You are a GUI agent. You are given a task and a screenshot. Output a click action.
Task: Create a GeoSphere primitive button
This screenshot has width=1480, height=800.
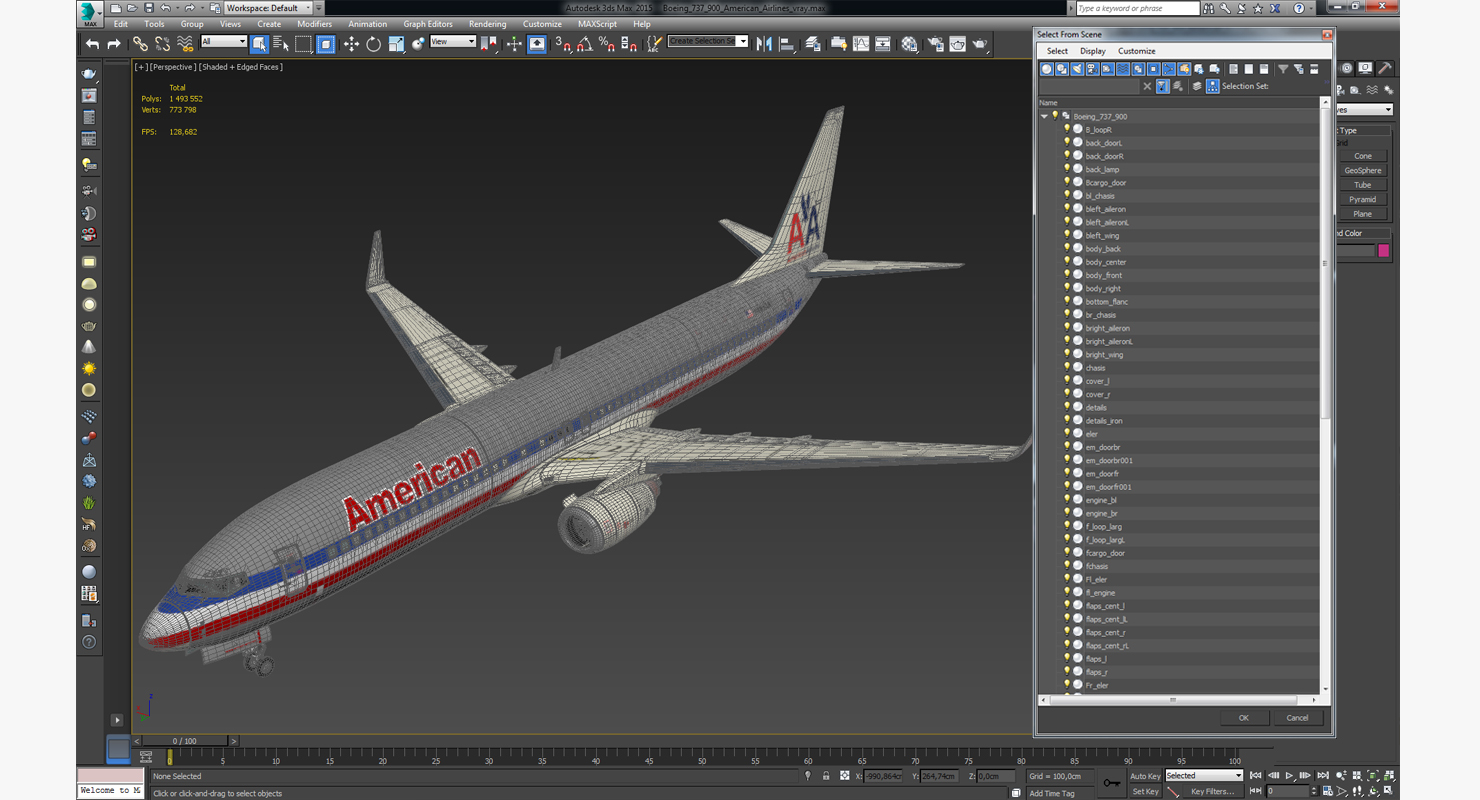(x=1363, y=171)
